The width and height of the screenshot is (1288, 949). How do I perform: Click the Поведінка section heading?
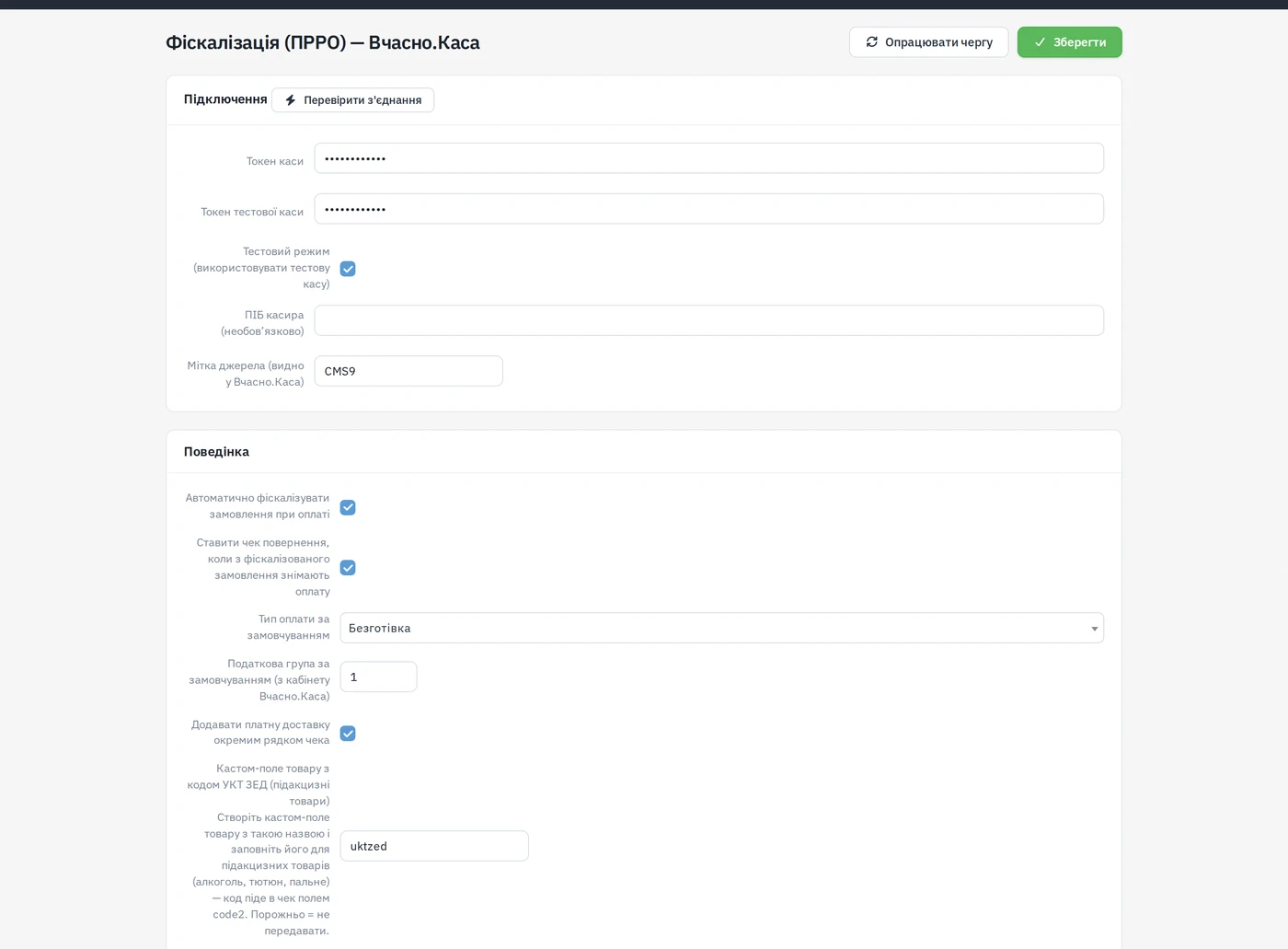click(x=216, y=452)
